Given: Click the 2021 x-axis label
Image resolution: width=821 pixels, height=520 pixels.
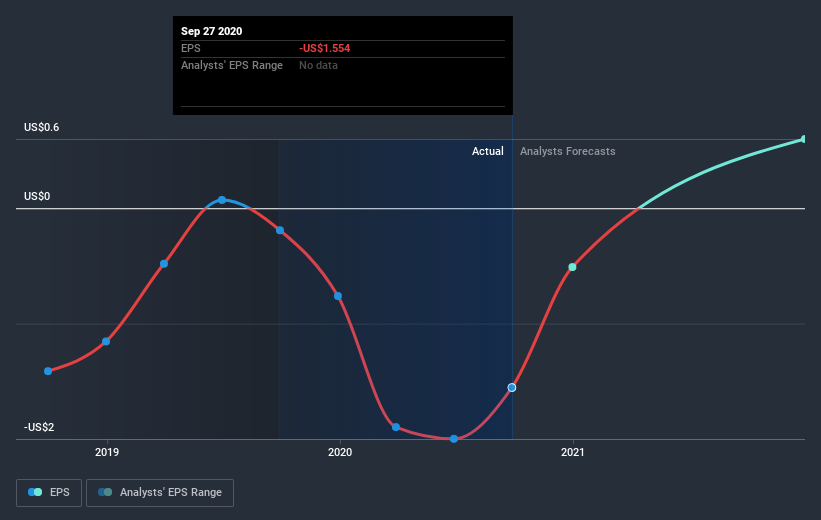Looking at the screenshot, I should [x=572, y=452].
